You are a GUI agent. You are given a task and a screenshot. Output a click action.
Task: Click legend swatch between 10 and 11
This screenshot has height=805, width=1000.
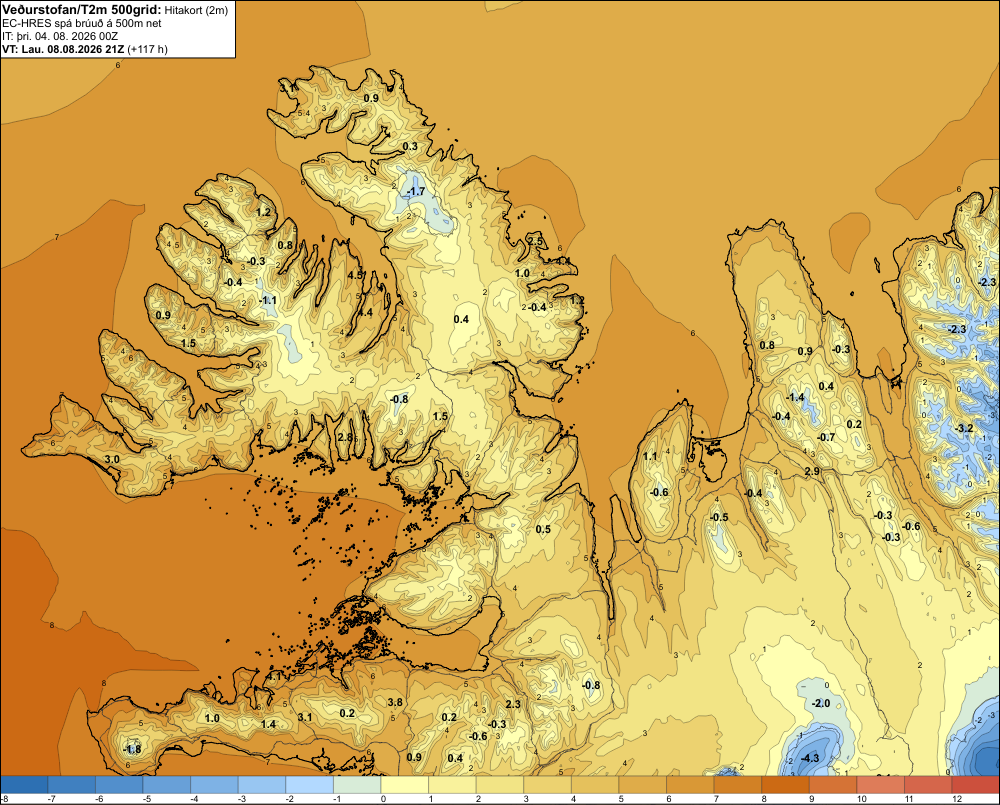coord(881,785)
